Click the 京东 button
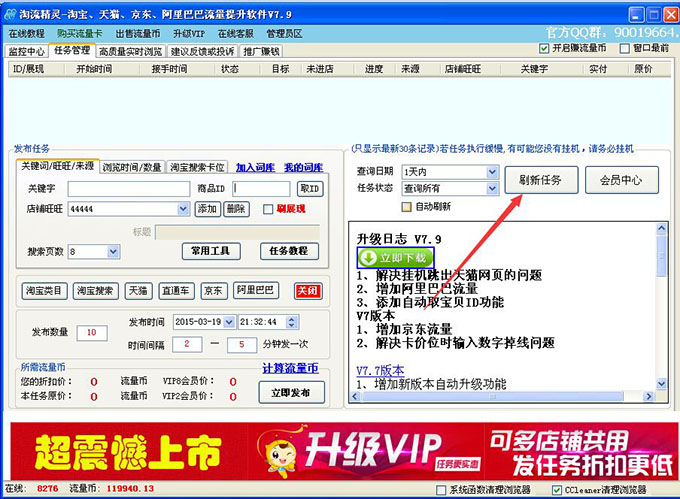This screenshot has height=499, width=680. [214, 290]
